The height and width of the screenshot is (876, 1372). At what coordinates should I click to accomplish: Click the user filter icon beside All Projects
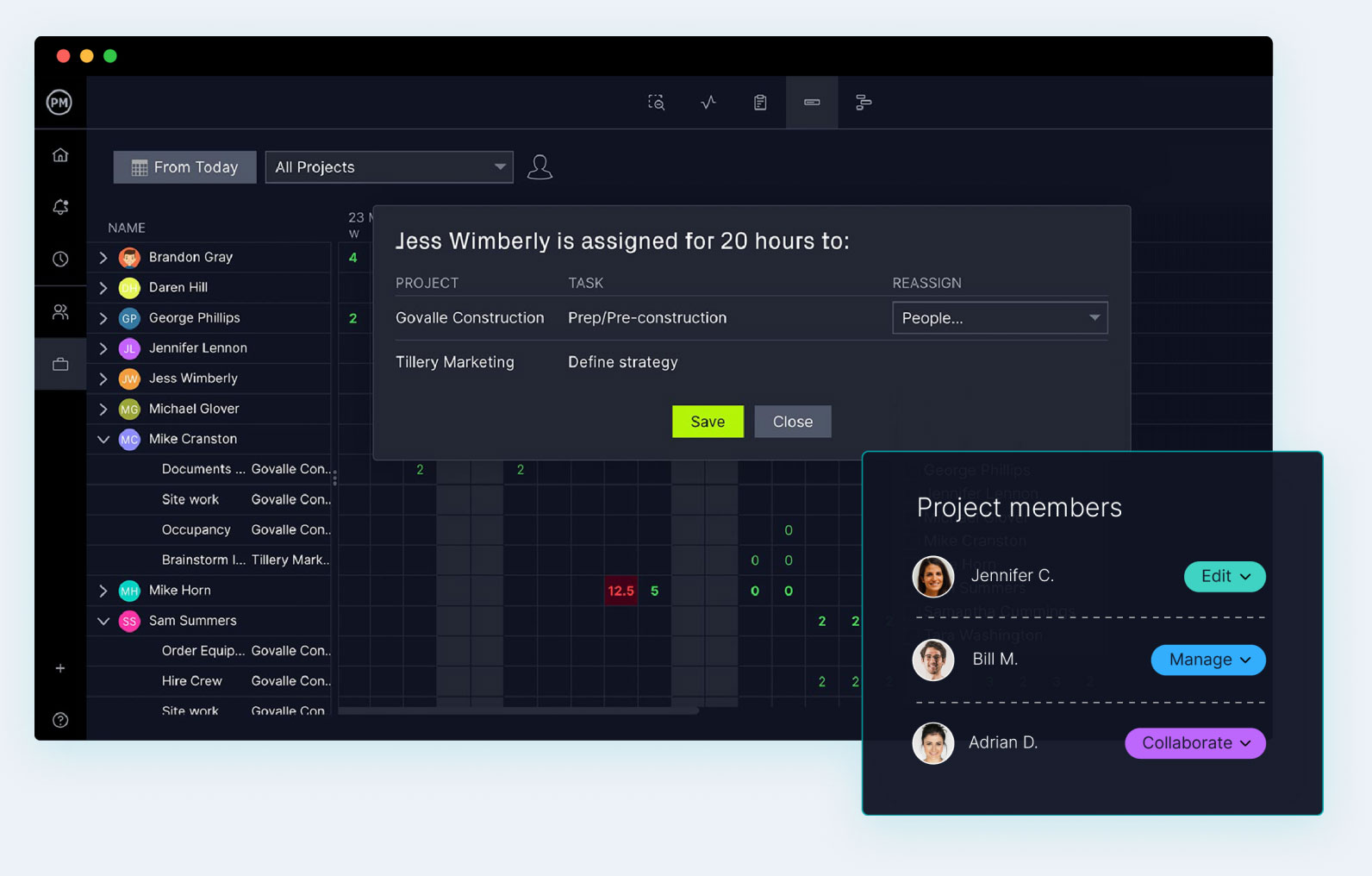point(539,167)
